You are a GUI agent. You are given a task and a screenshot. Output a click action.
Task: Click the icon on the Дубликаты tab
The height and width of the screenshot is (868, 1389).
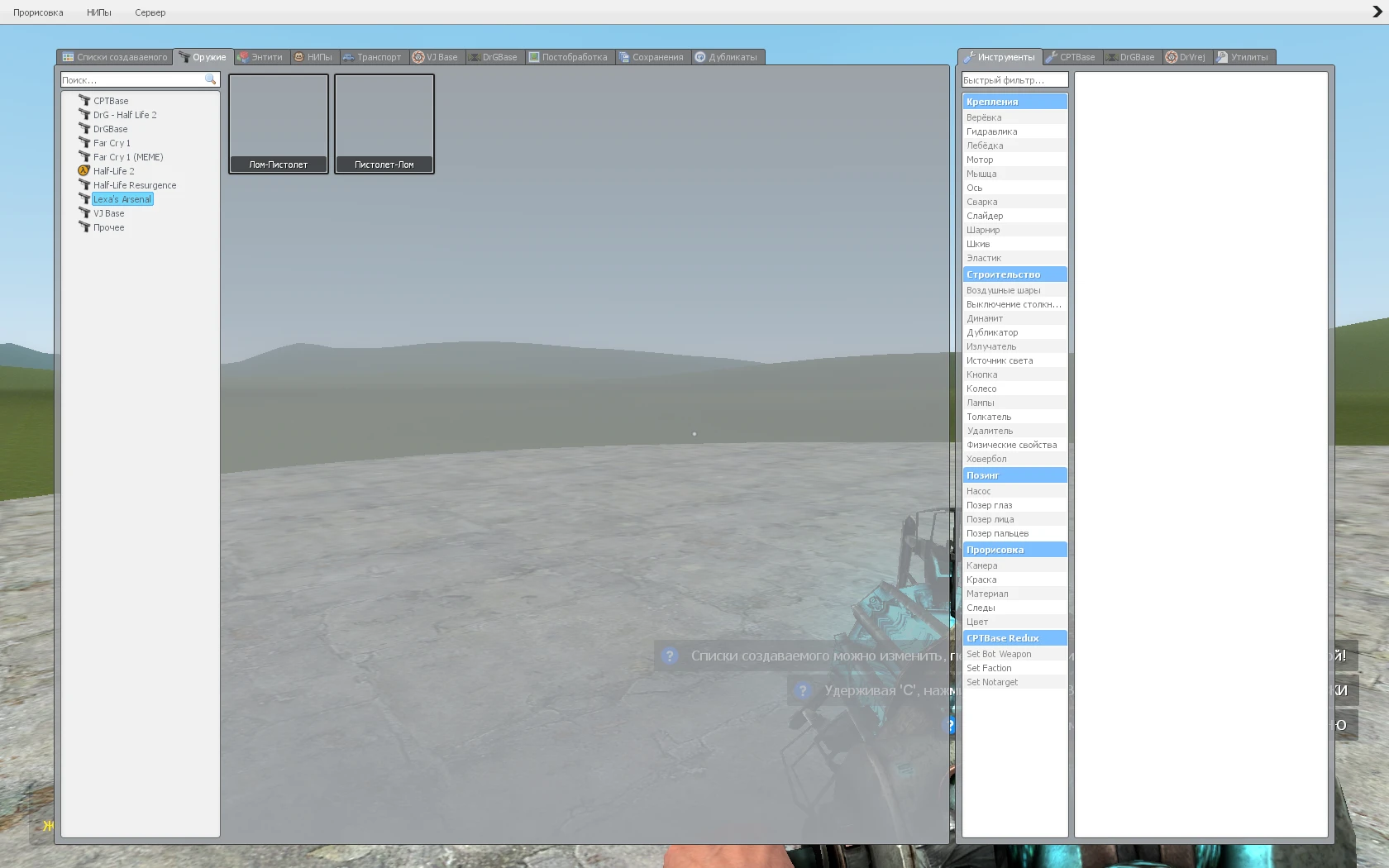[x=700, y=57]
